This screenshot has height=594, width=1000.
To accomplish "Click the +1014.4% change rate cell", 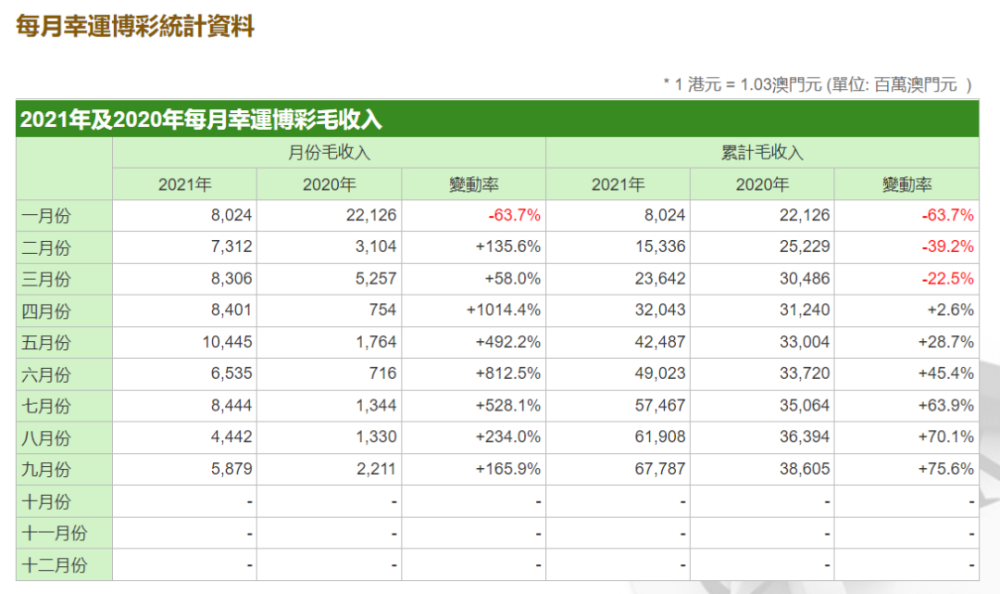I will (503, 310).
